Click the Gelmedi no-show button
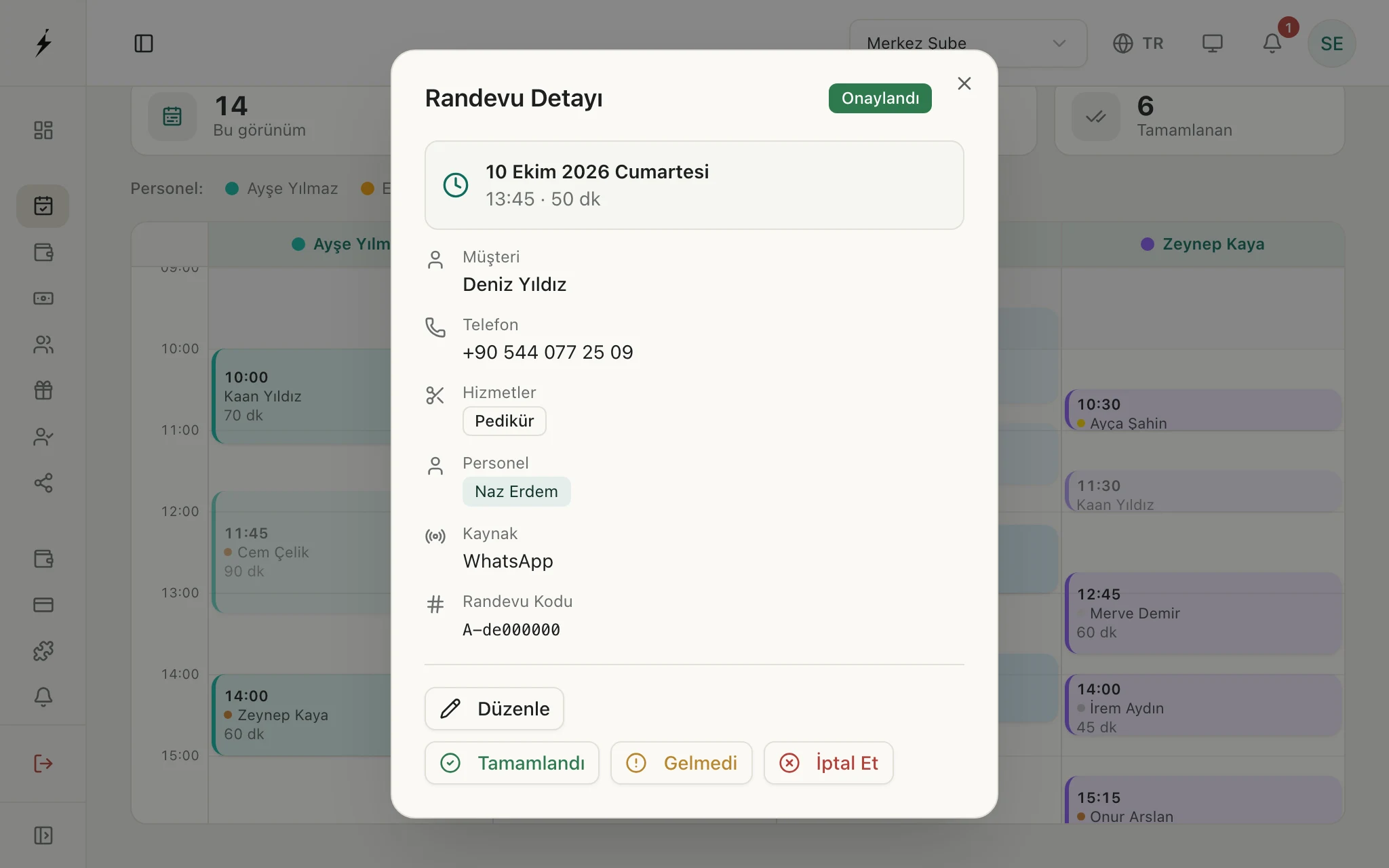Viewport: 1389px width, 868px height. point(681,763)
